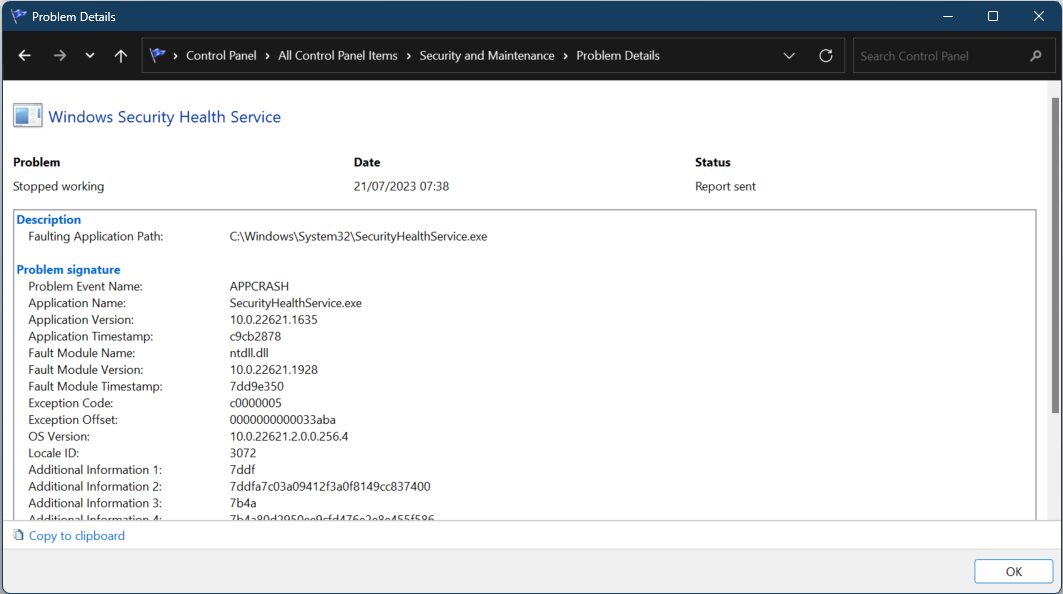Click the Problem signature section heading
This screenshot has width=1063, height=594.
pos(68,269)
